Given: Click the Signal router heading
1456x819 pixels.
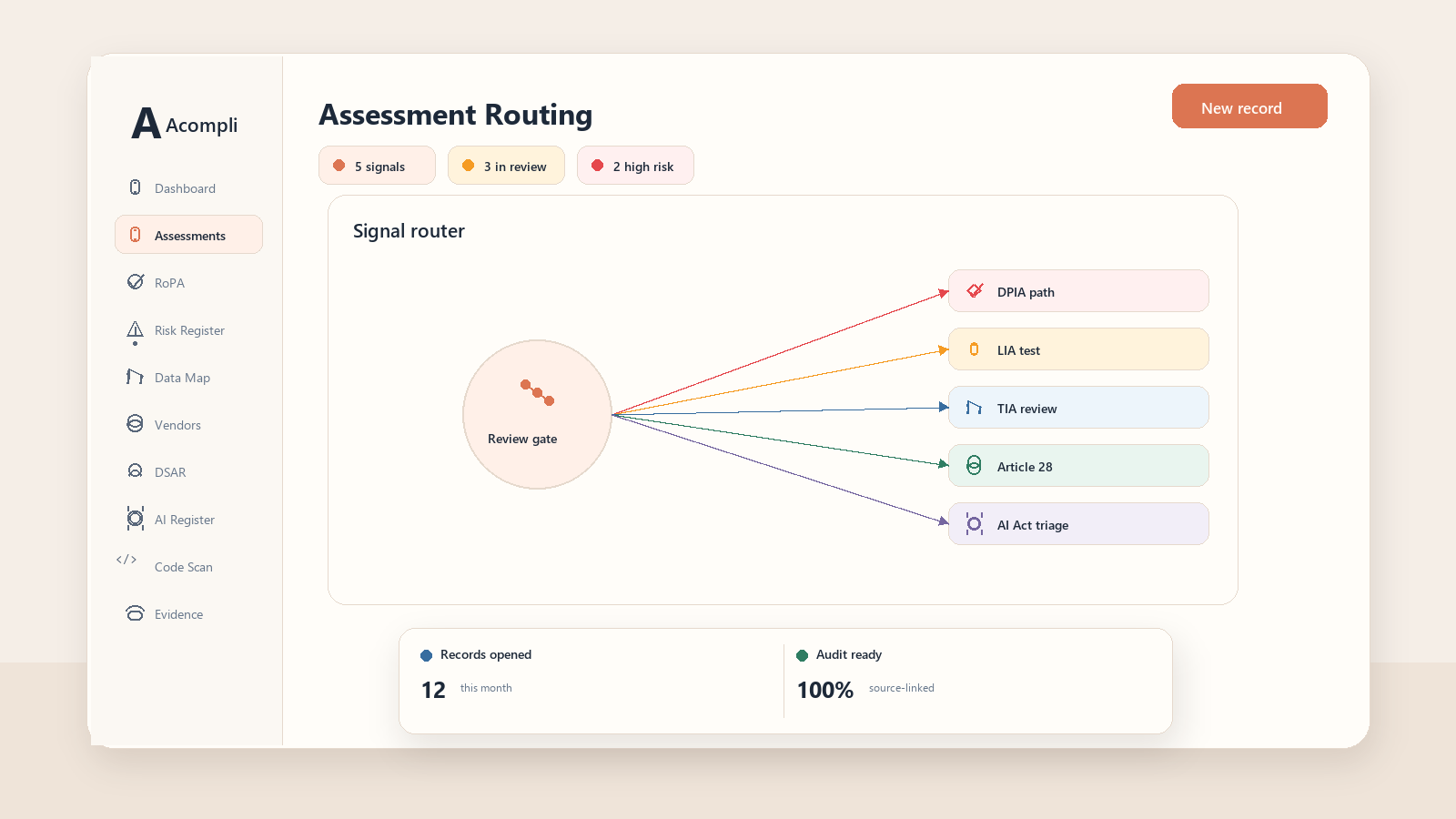Looking at the screenshot, I should pos(409,231).
